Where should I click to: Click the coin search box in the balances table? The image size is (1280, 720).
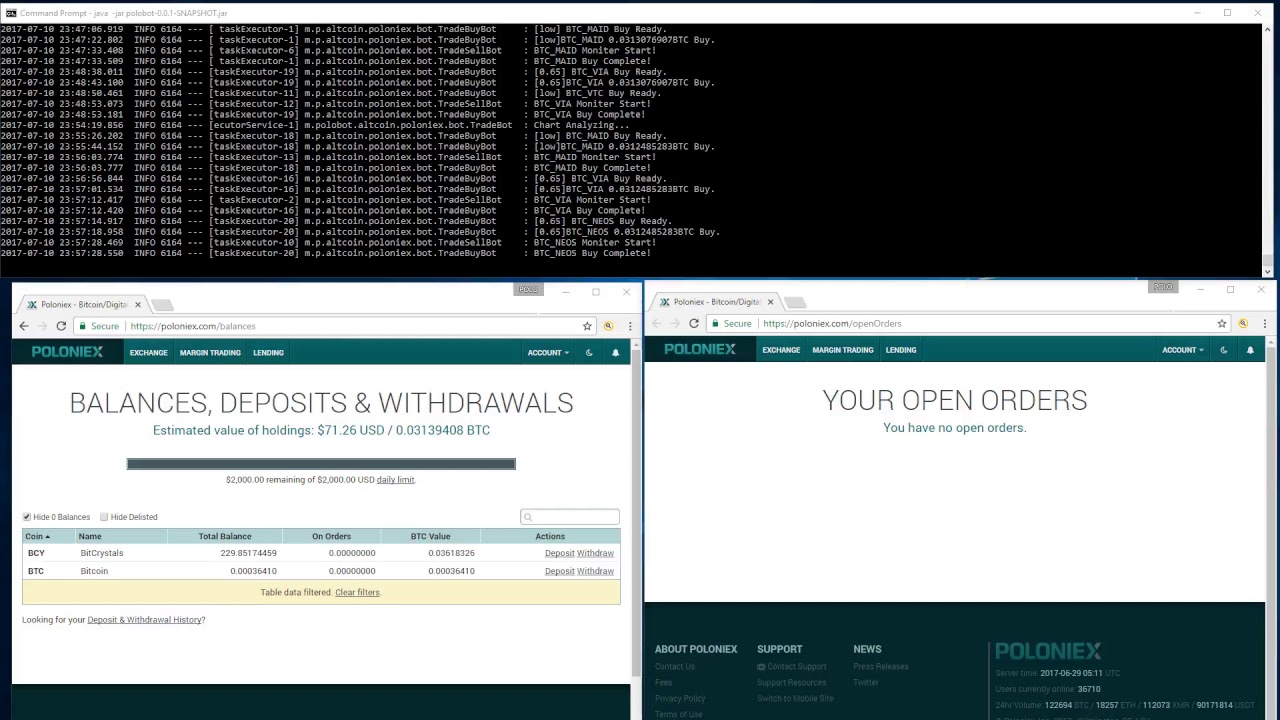(570, 517)
